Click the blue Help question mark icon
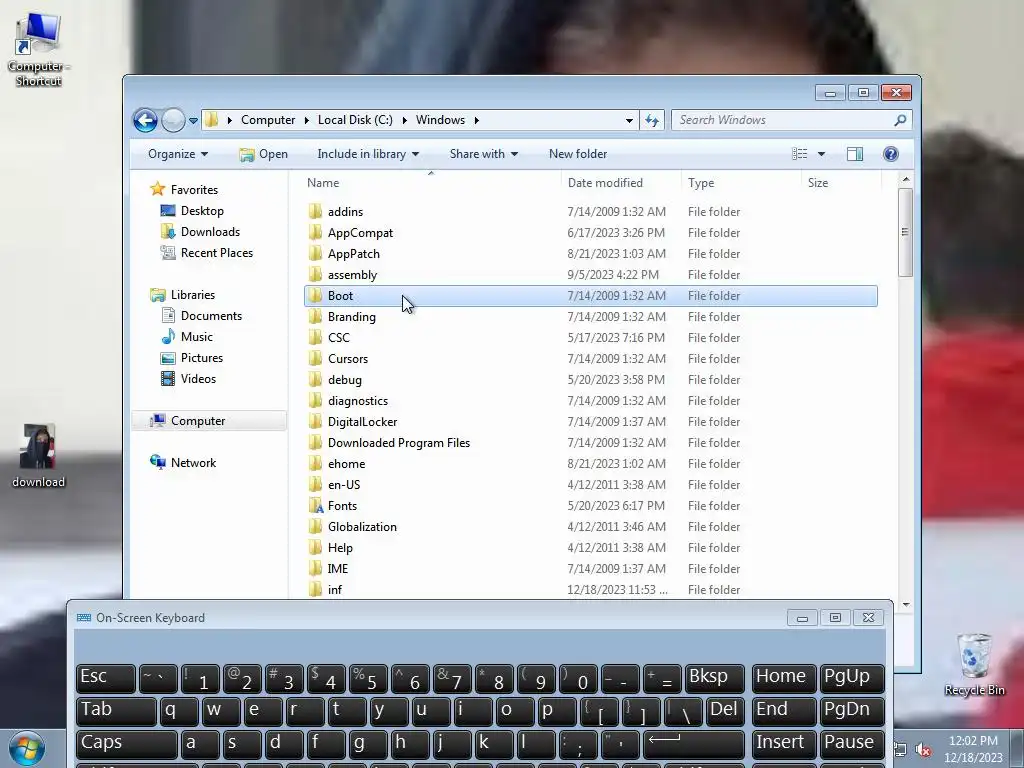Image resolution: width=1024 pixels, height=768 pixels. (891, 154)
